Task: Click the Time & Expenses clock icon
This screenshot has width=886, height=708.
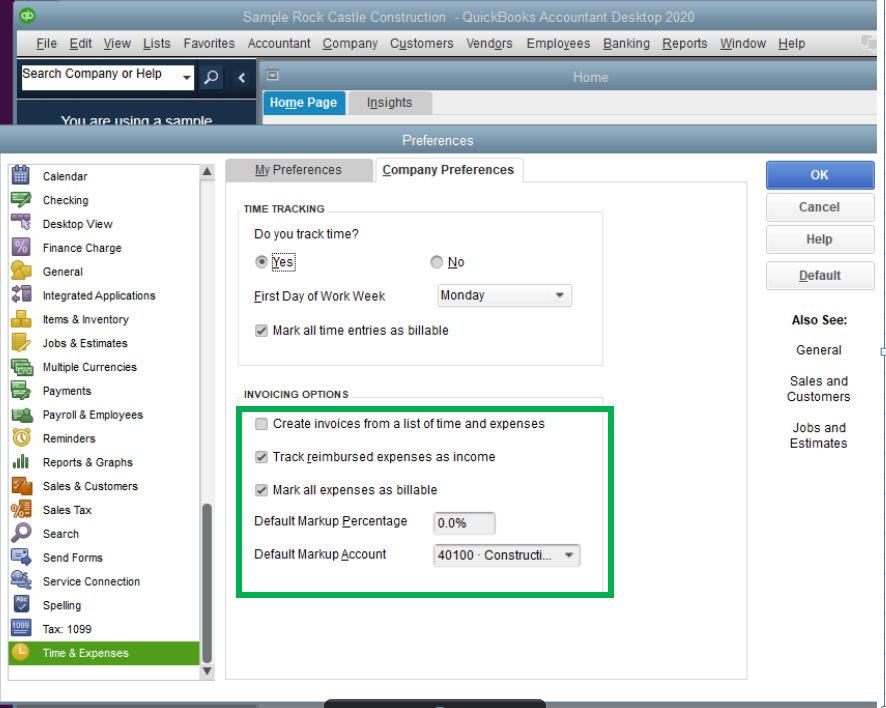Action: click(21, 652)
